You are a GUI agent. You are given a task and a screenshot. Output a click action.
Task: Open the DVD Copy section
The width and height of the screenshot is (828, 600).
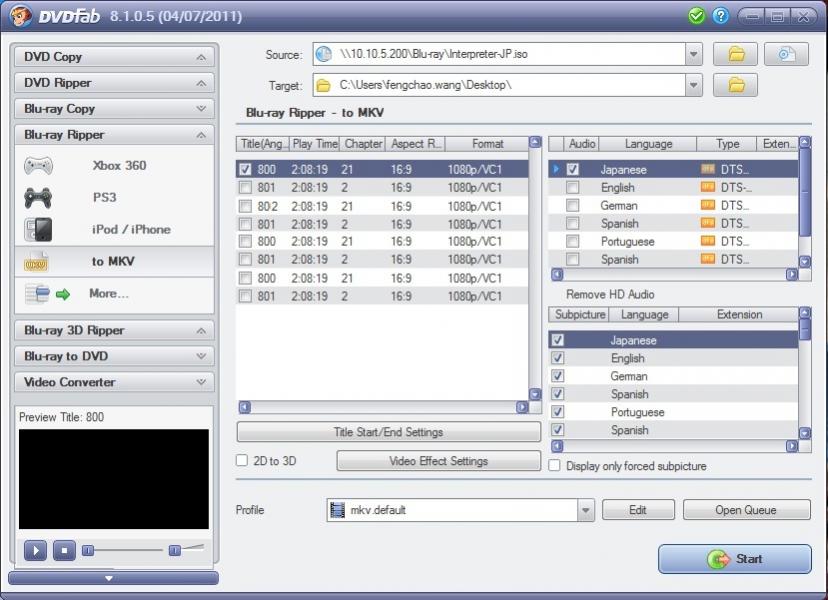[114, 57]
